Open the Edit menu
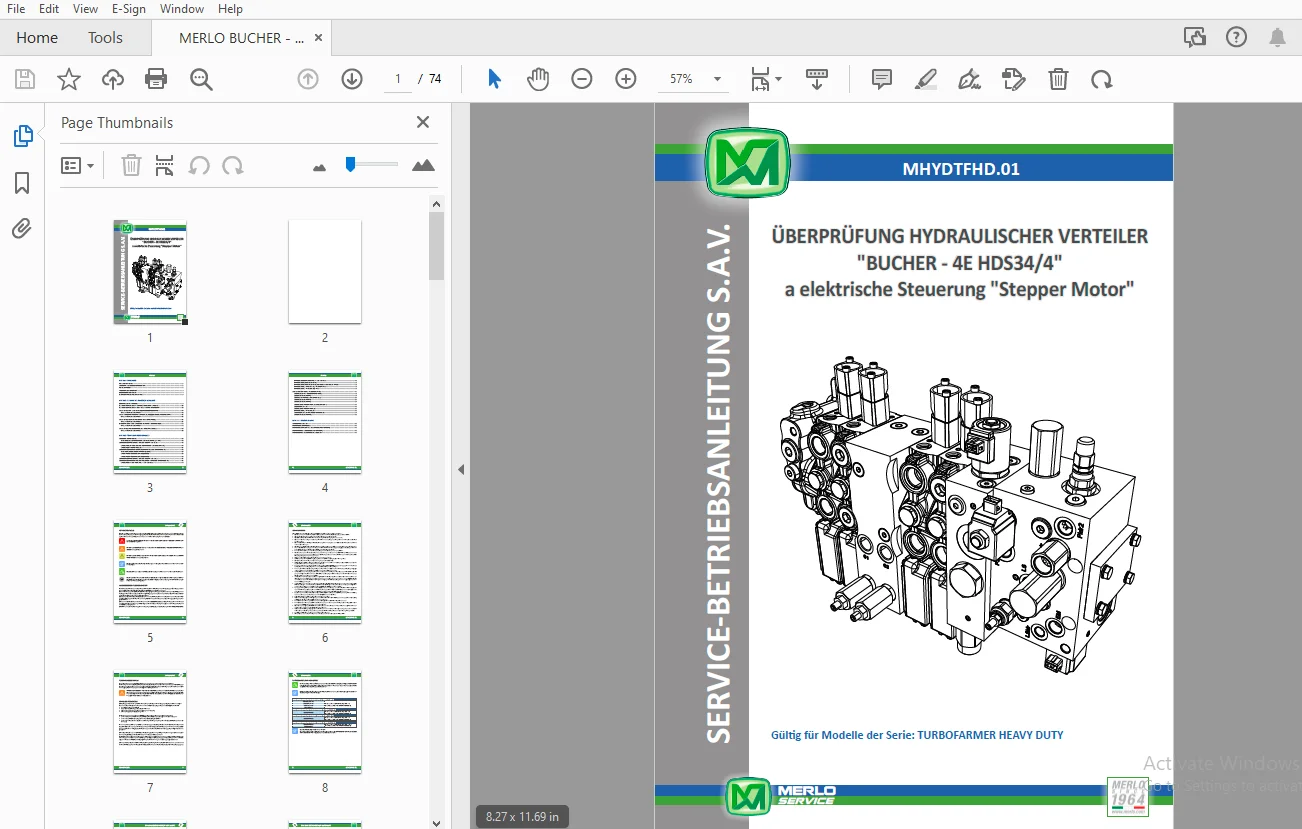 point(49,9)
